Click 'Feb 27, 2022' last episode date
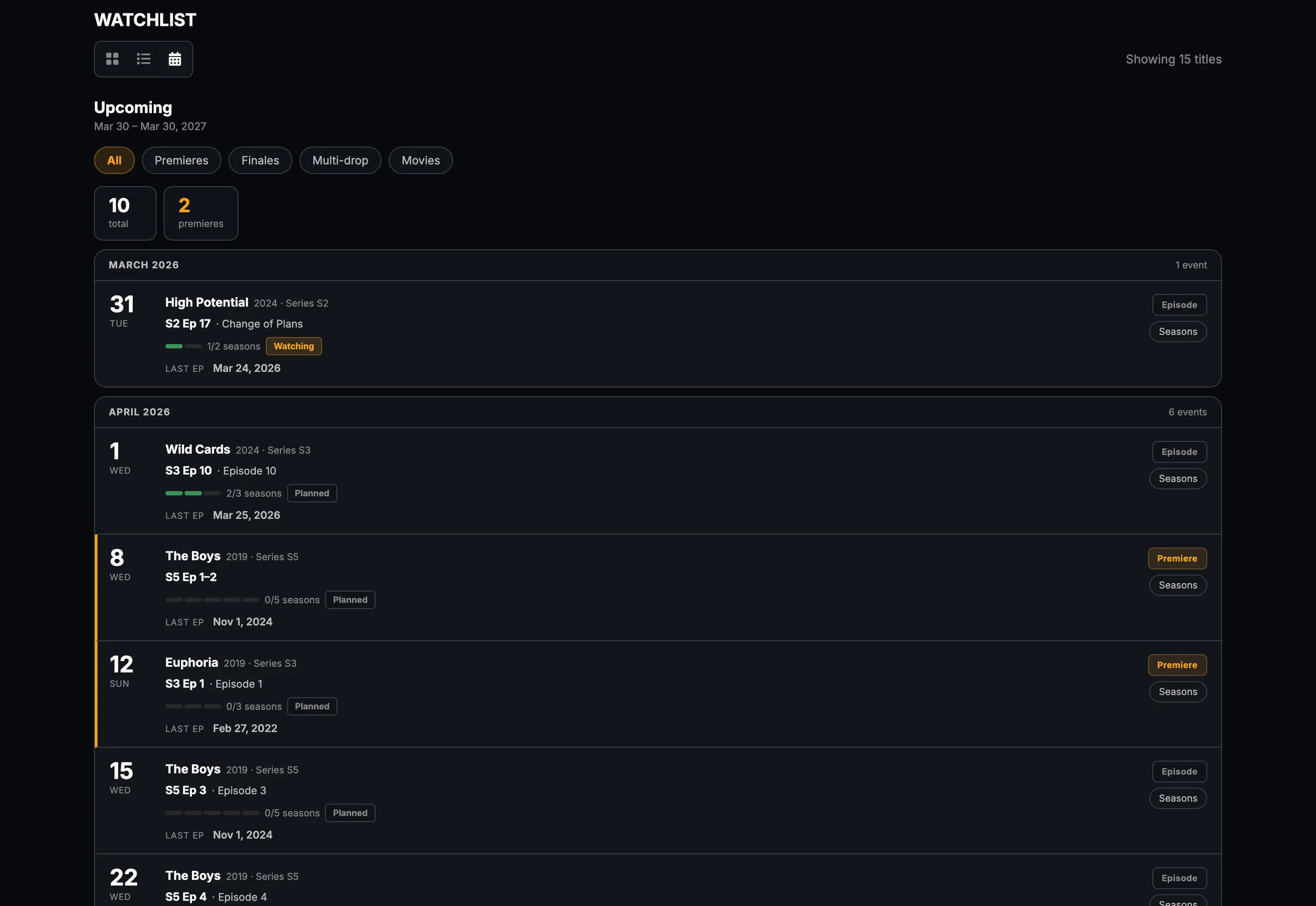 click(x=245, y=729)
